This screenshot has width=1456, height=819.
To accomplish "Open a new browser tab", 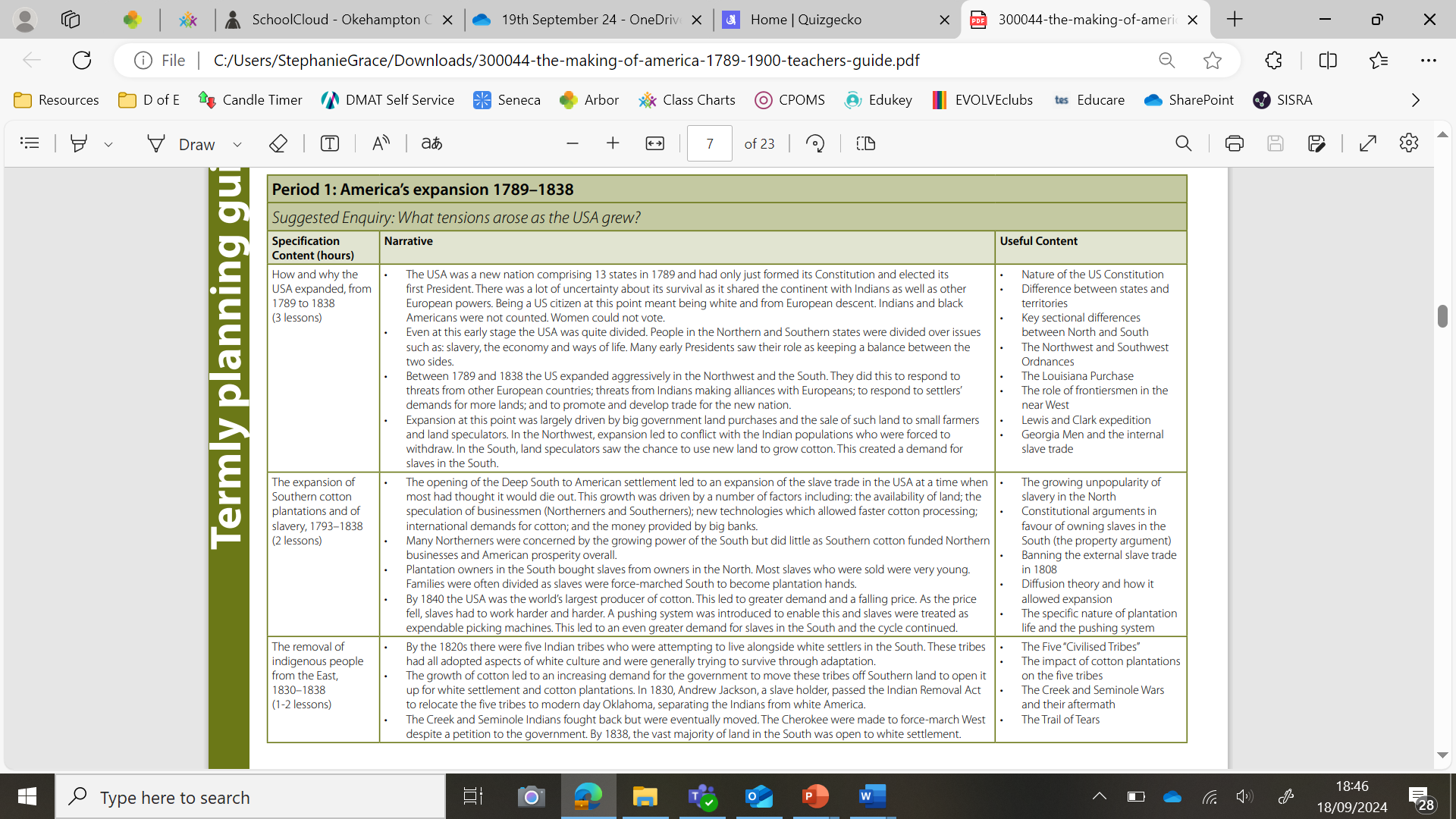I will click(1235, 20).
